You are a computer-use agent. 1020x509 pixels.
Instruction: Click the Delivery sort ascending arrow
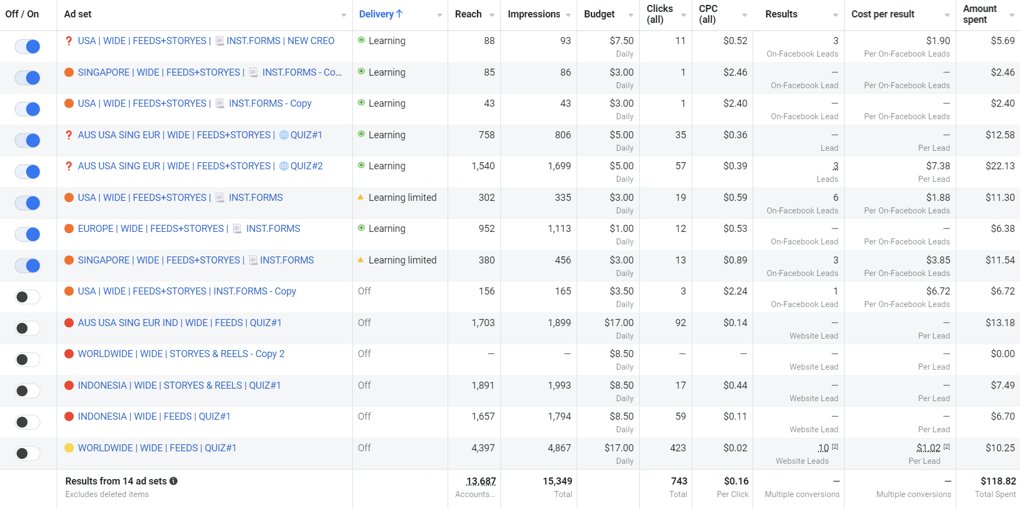[x=399, y=14]
